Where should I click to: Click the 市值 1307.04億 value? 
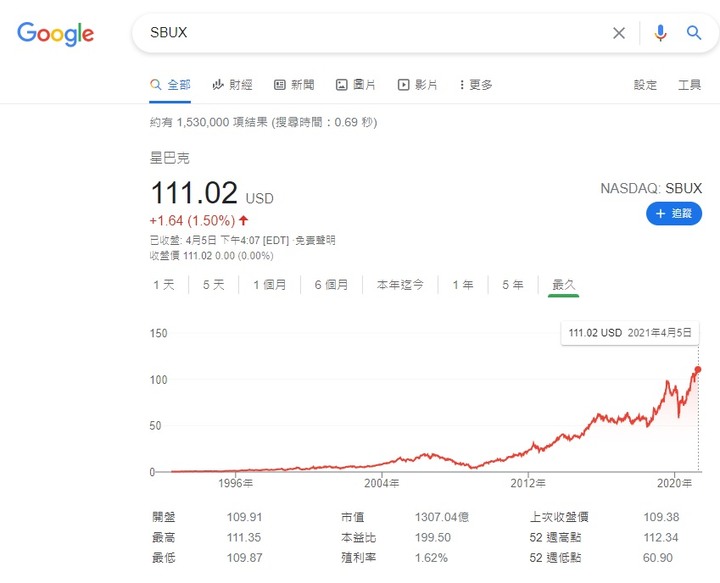click(x=442, y=517)
